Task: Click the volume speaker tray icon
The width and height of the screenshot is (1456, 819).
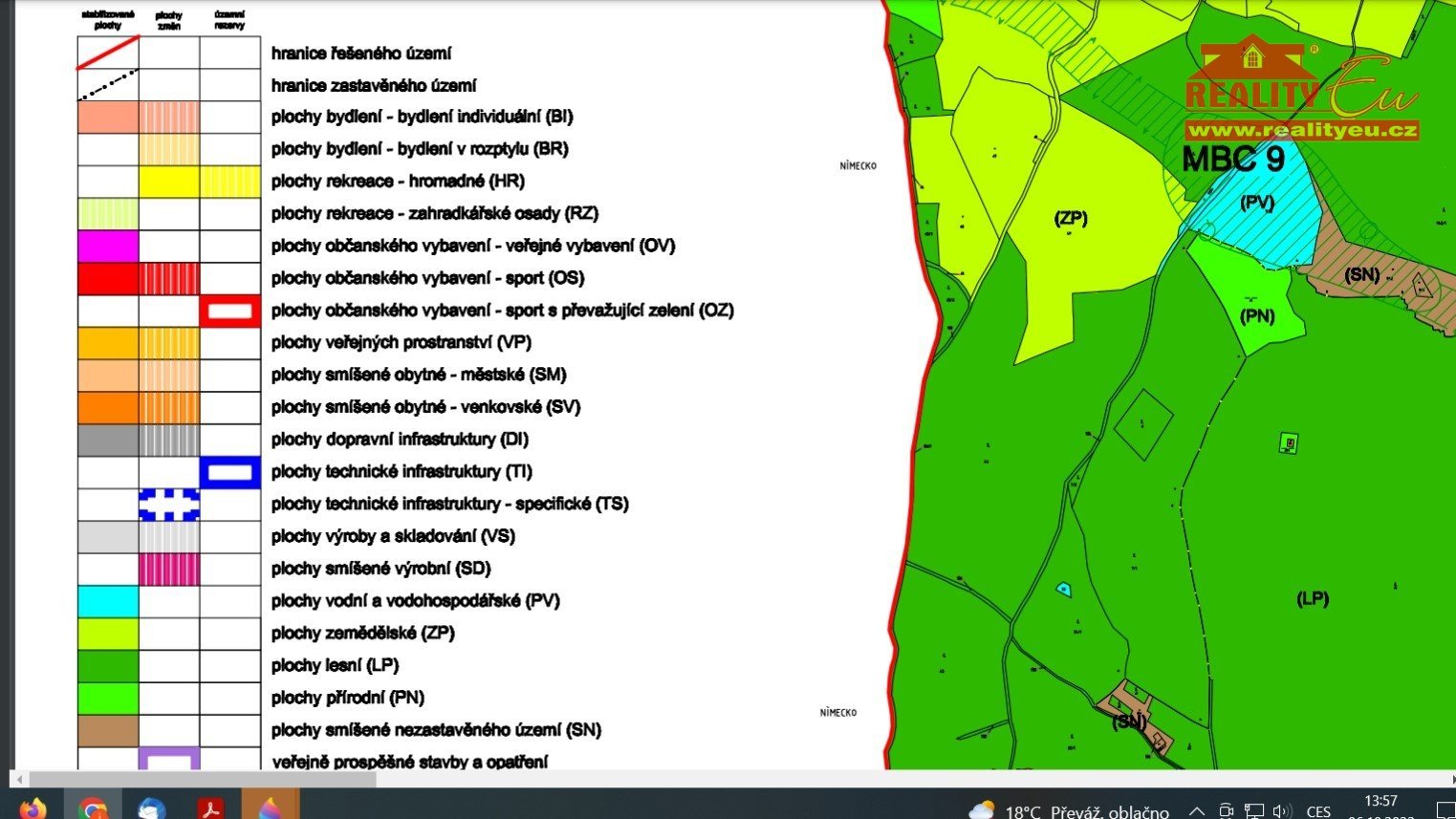Action: 1282,811
